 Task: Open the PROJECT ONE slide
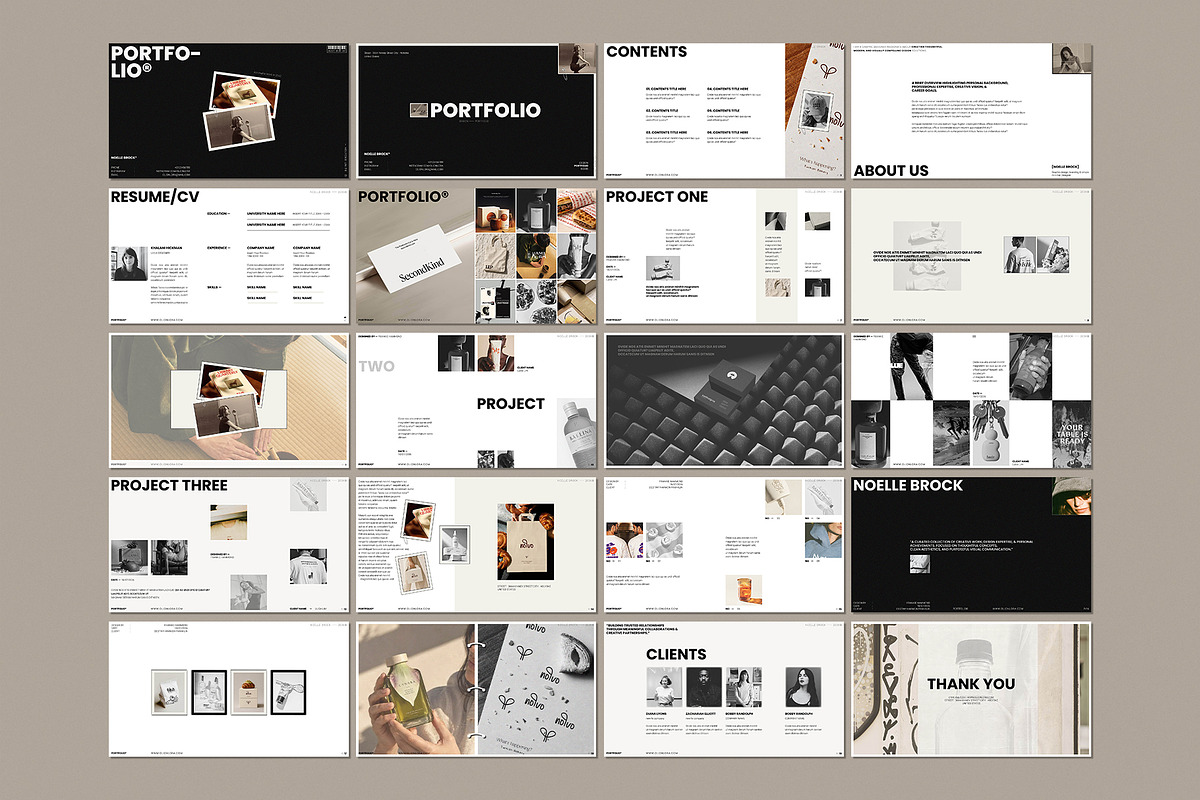[724, 255]
